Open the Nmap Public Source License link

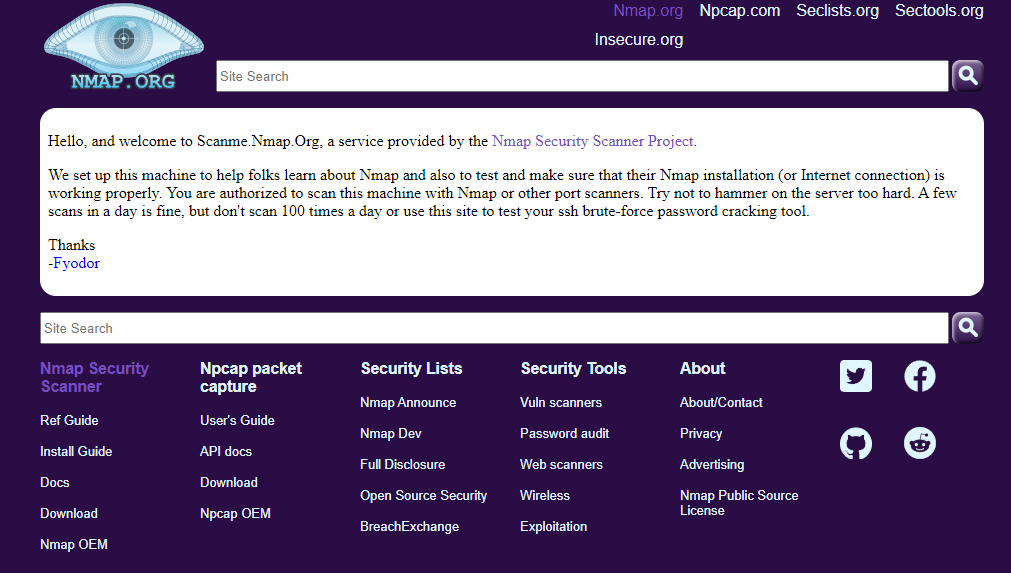[x=739, y=503]
